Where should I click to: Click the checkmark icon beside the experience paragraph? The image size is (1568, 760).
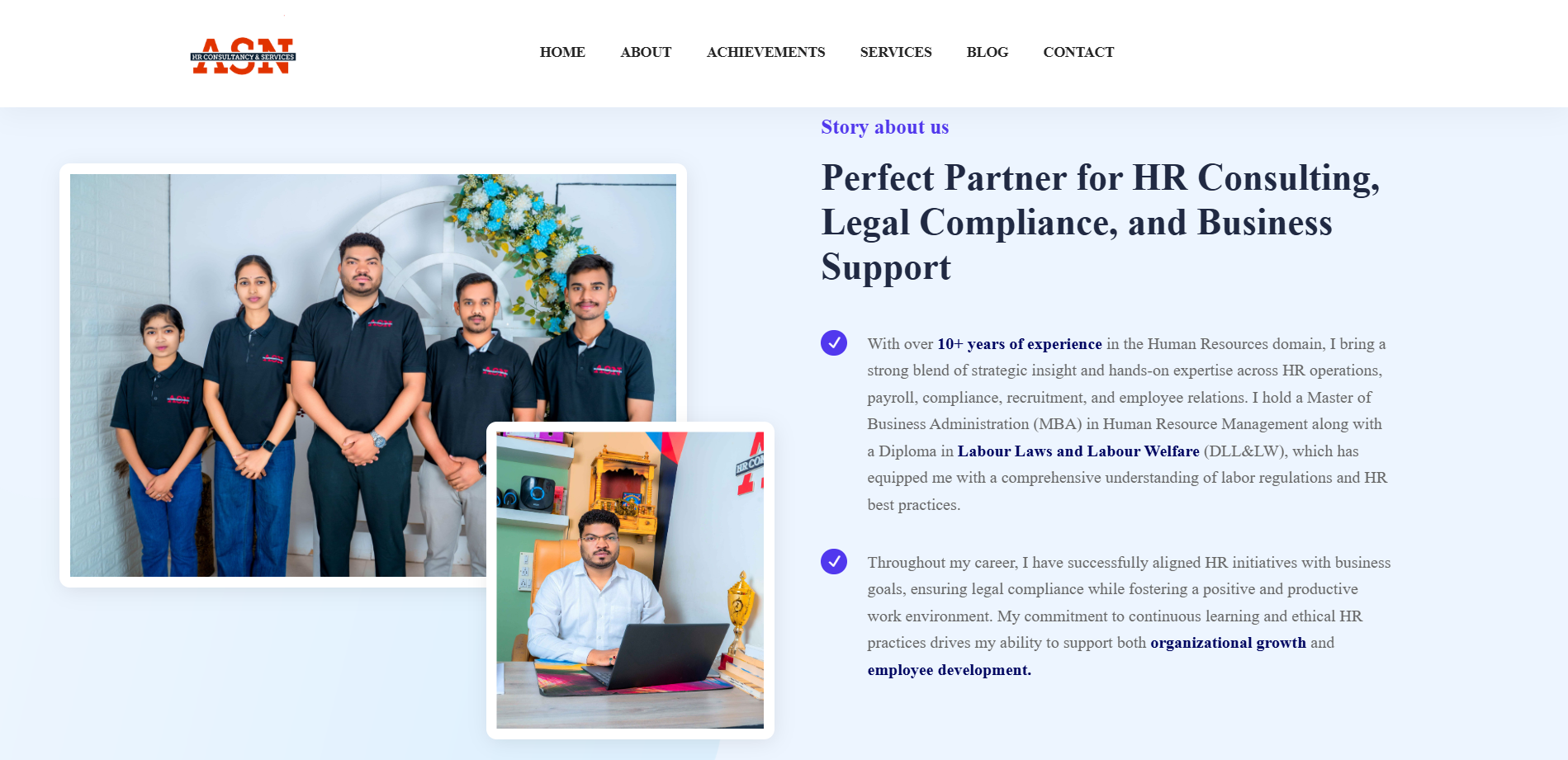coord(834,342)
